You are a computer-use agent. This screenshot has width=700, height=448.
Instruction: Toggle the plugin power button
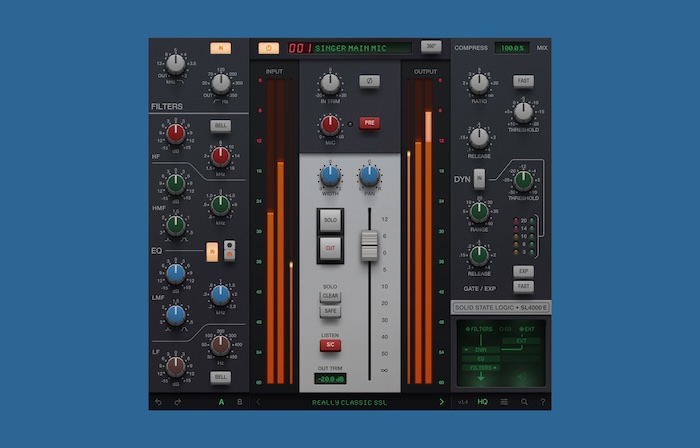269,48
